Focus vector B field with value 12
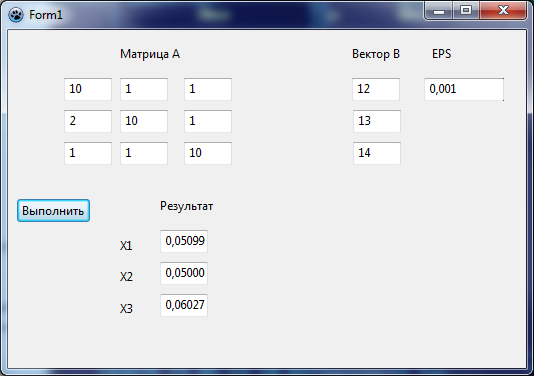Image resolution: width=534 pixels, height=376 pixels. click(376, 89)
